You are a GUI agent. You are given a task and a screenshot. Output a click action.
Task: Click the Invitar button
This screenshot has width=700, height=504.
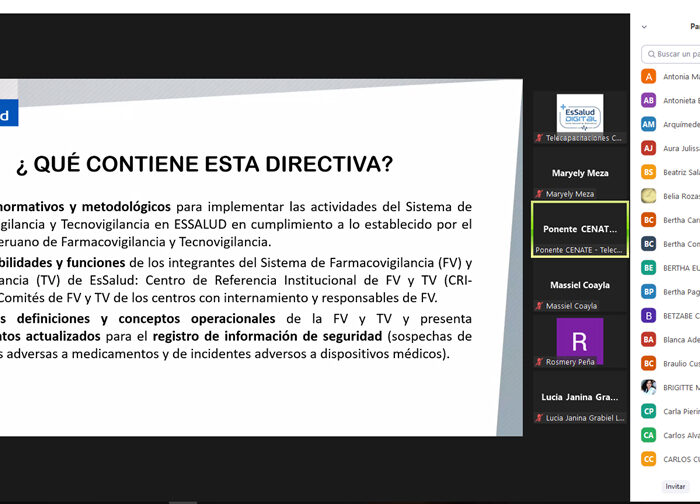coord(675,487)
